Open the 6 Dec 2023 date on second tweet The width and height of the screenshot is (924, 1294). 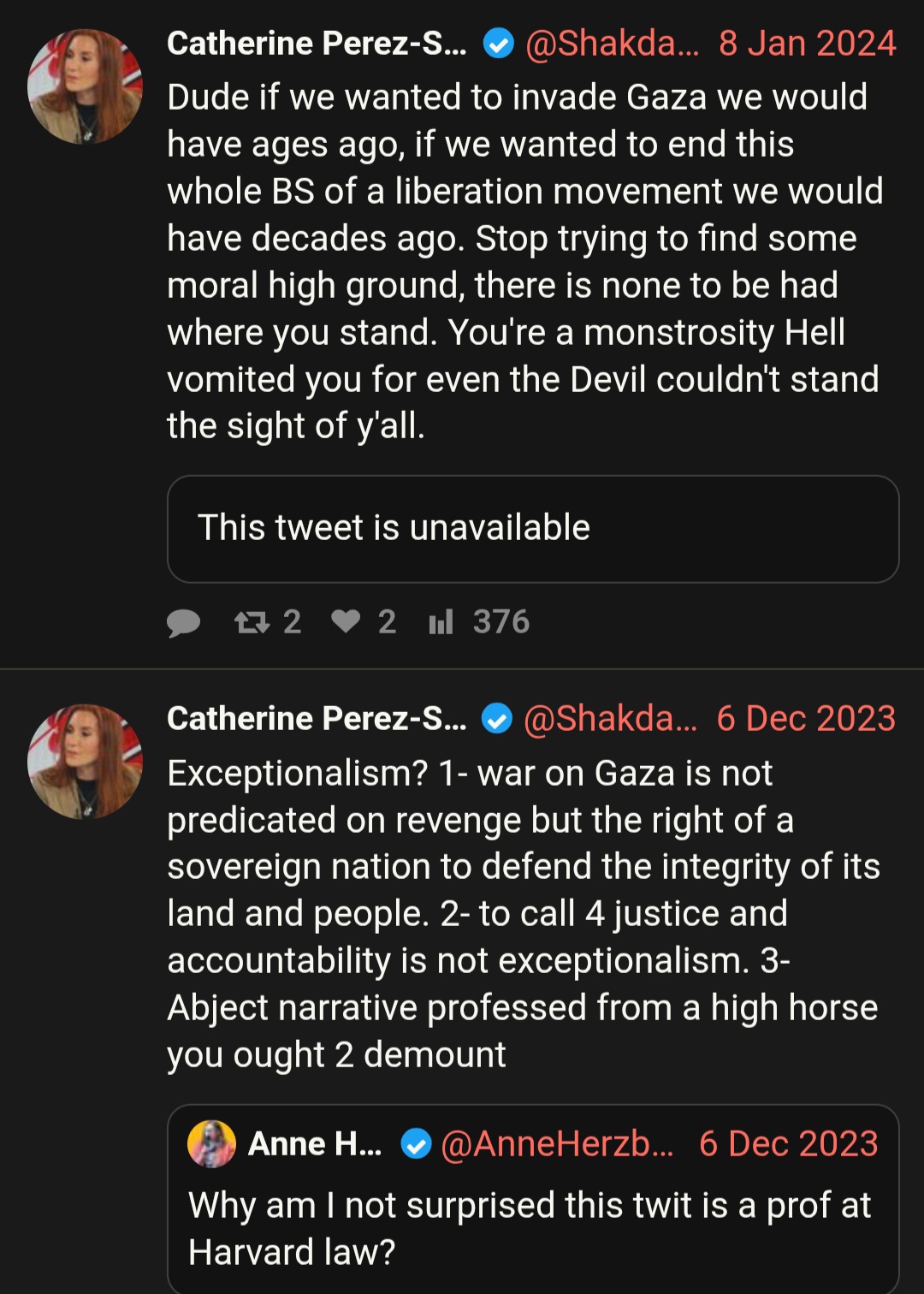[806, 718]
